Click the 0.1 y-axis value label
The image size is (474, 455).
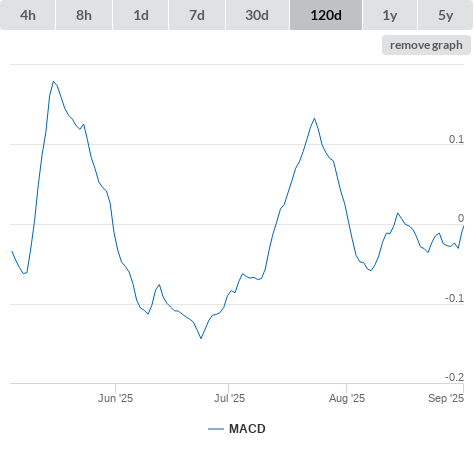pos(456,139)
